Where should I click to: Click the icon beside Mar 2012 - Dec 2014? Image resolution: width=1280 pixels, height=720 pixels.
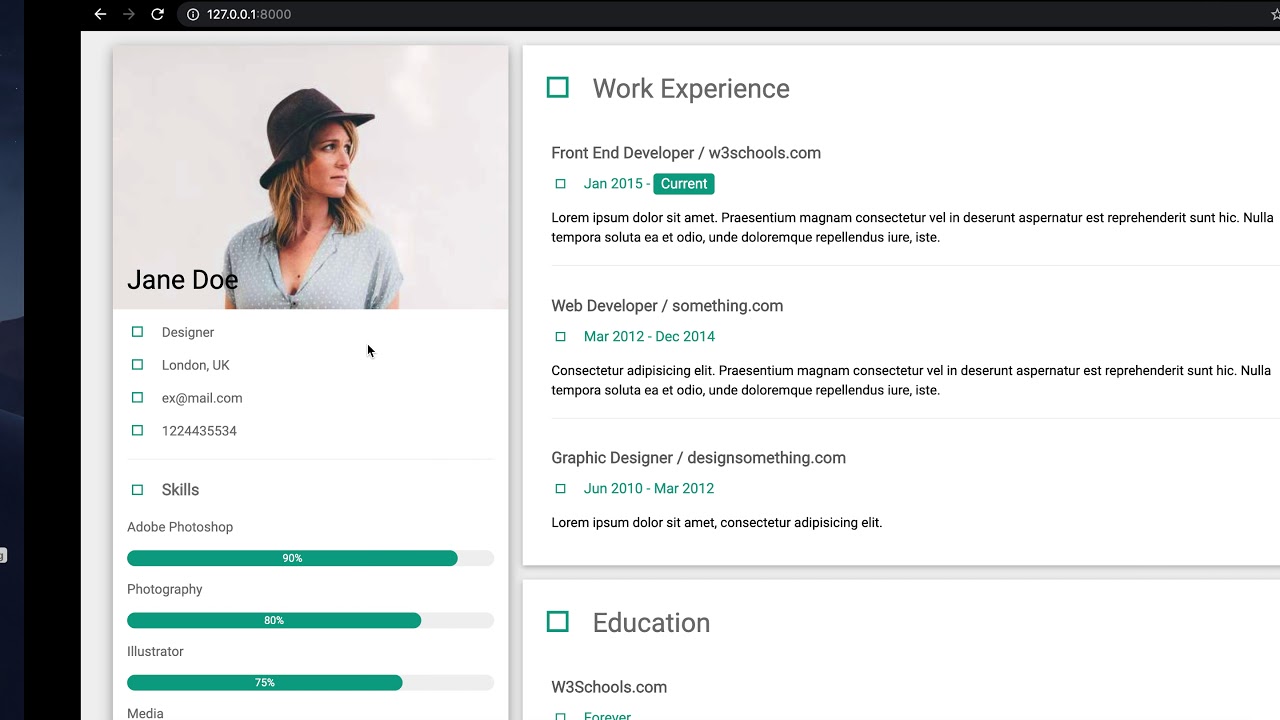[560, 337]
